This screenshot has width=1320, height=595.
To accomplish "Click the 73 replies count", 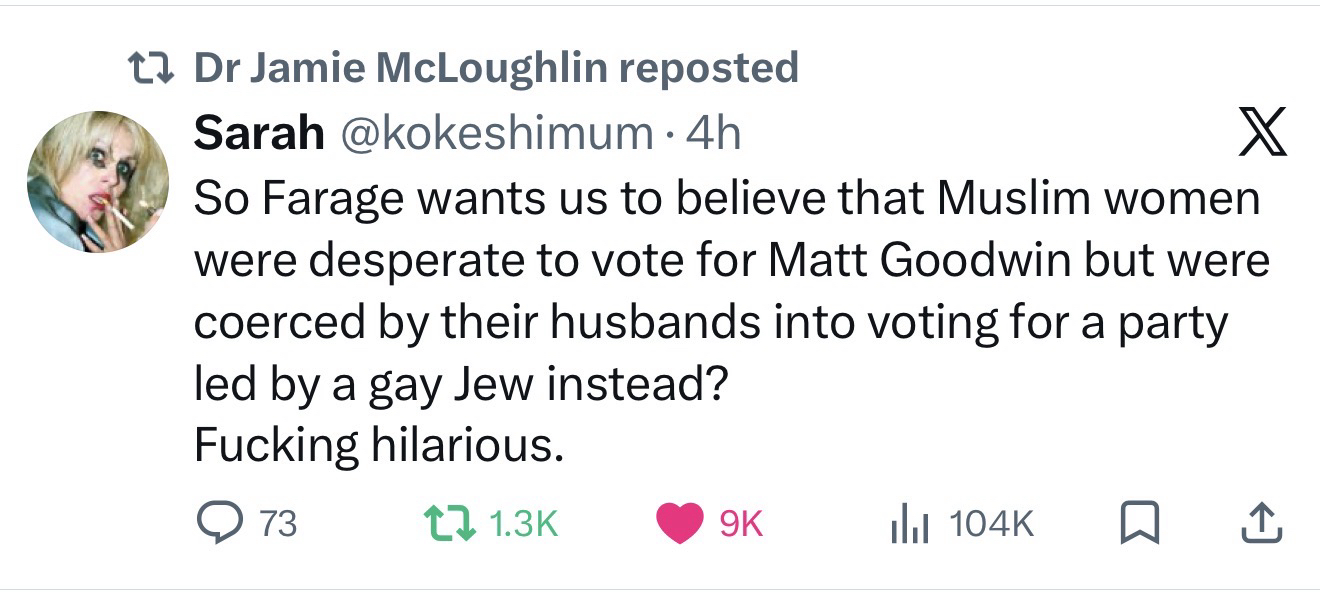I will coord(278,524).
